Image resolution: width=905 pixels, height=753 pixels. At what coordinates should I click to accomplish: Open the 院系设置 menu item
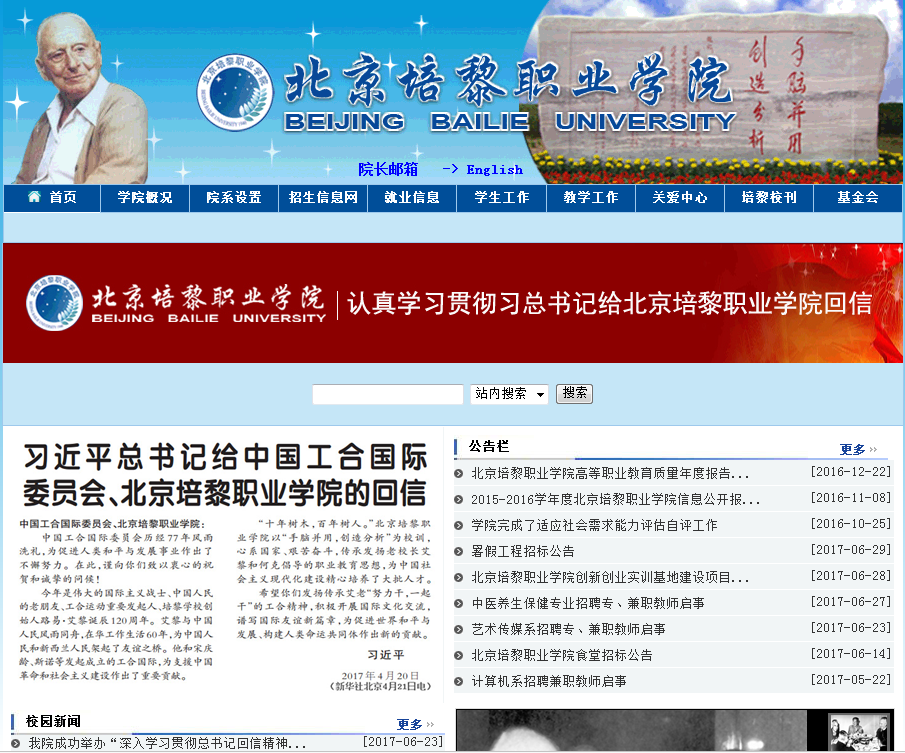tap(234, 198)
